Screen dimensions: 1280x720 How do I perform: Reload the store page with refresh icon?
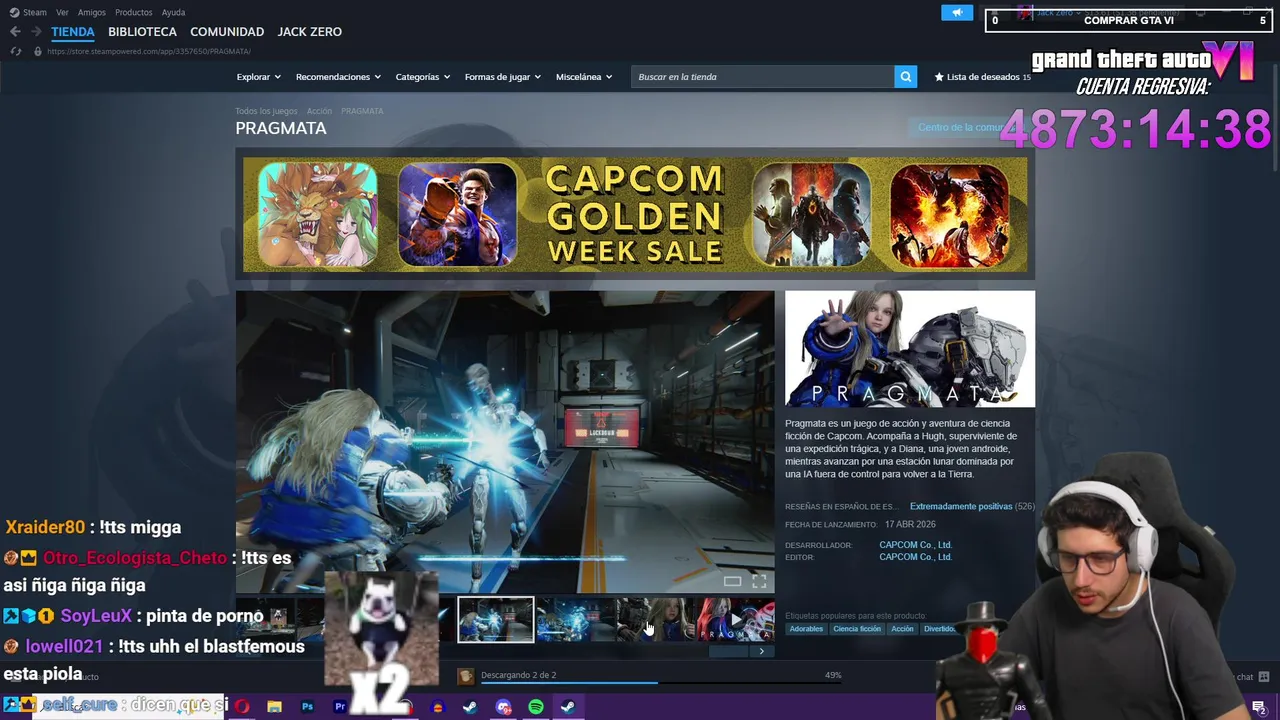tap(15, 51)
